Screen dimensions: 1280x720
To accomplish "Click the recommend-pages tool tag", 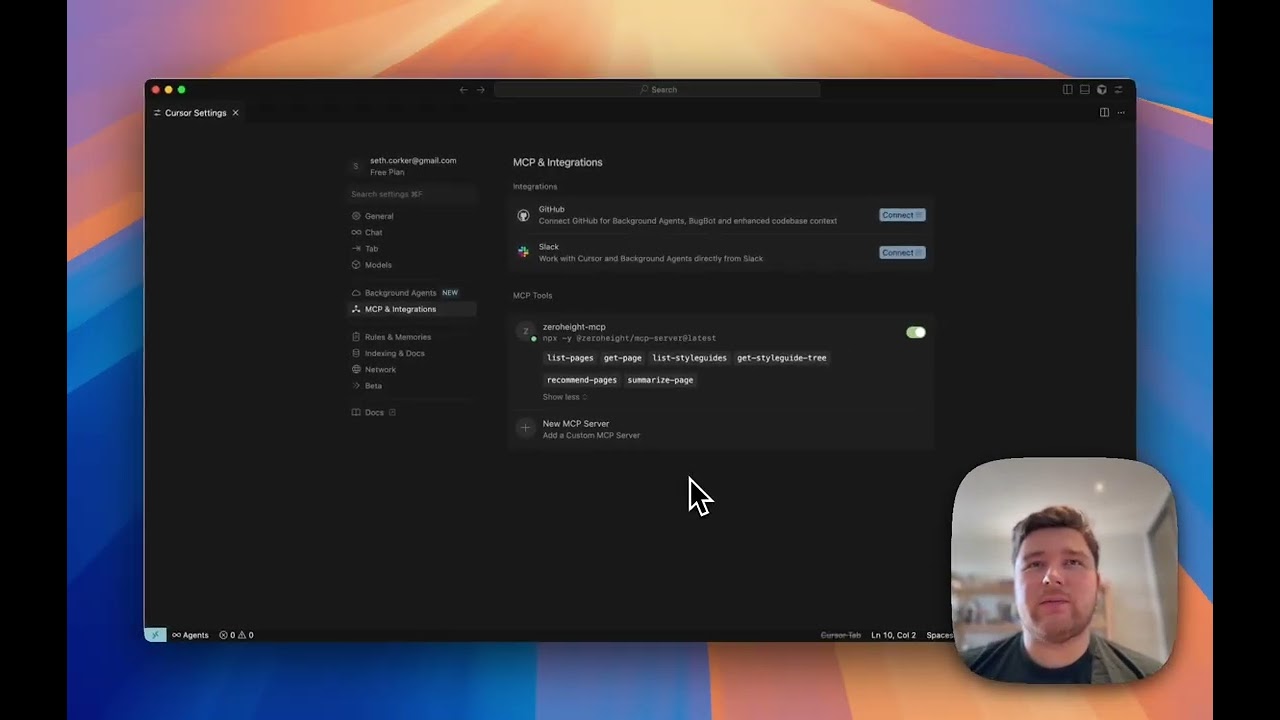I will [x=582, y=380].
